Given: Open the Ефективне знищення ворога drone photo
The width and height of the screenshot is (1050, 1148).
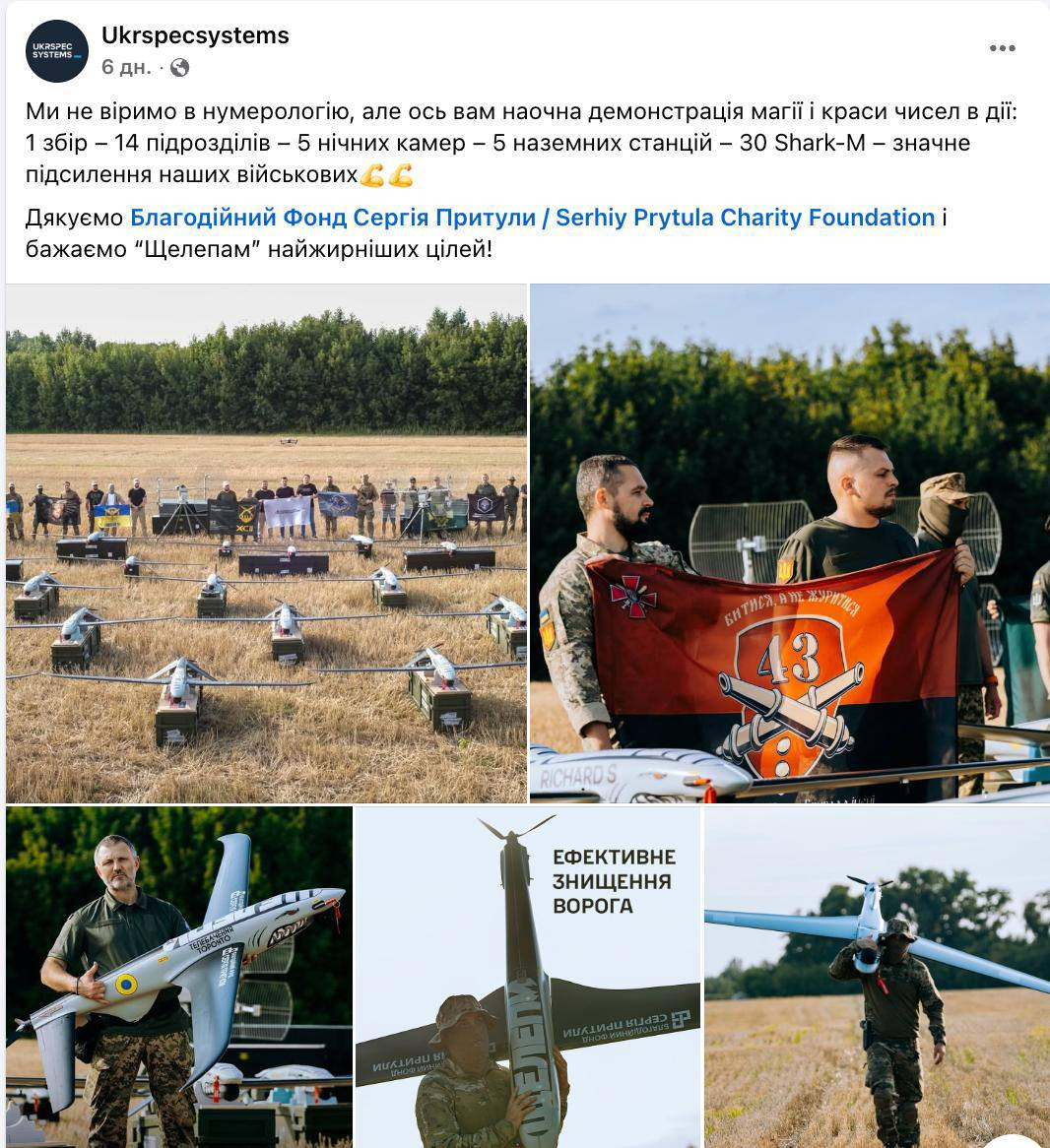Looking at the screenshot, I should pos(528,977).
